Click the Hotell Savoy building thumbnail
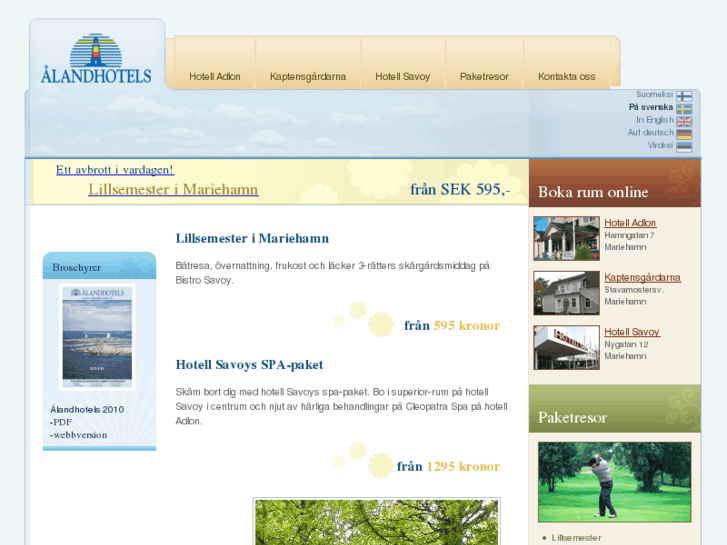Screen dimensions: 727x545 point(566,347)
